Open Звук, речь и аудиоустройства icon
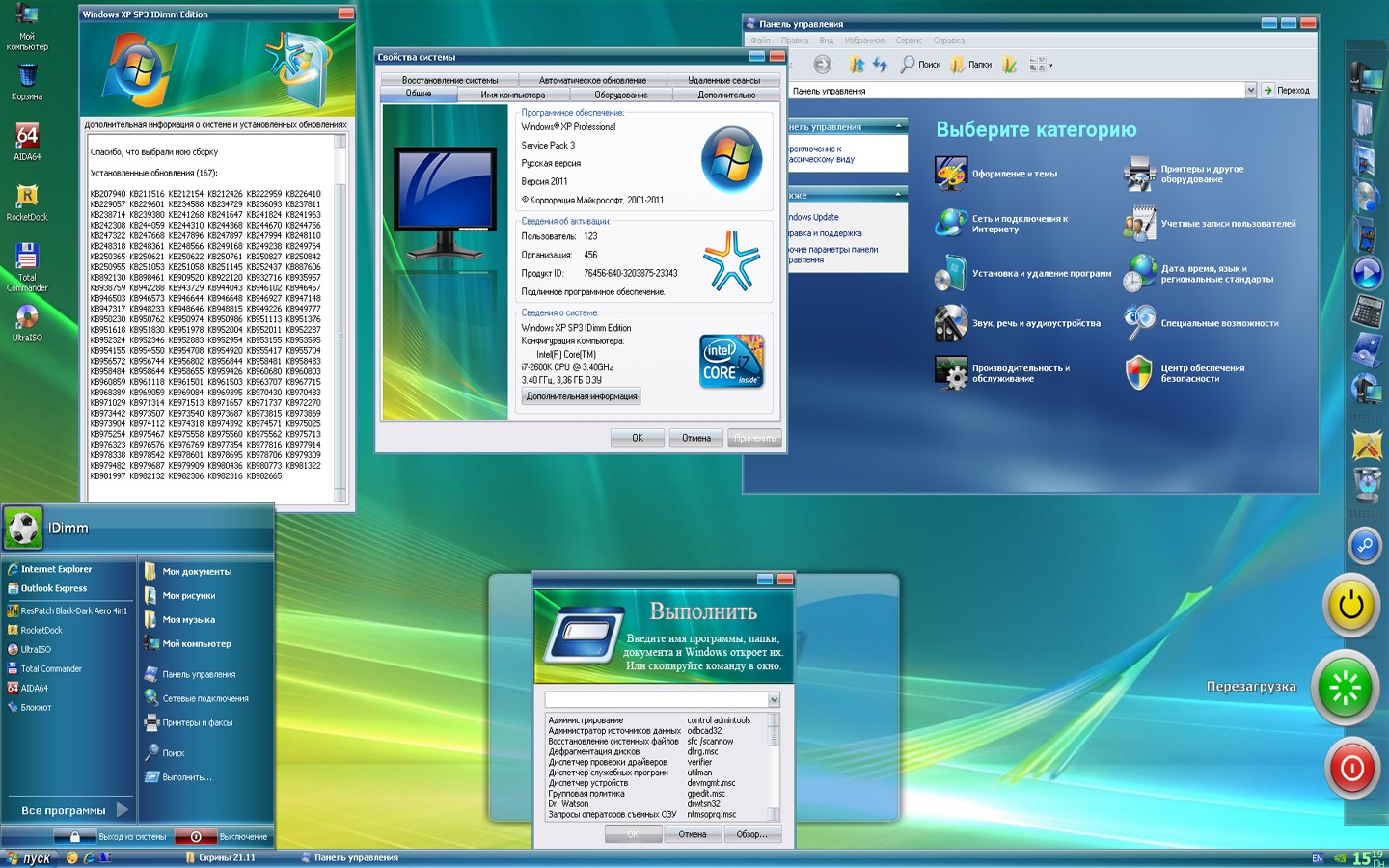 (x=951, y=323)
